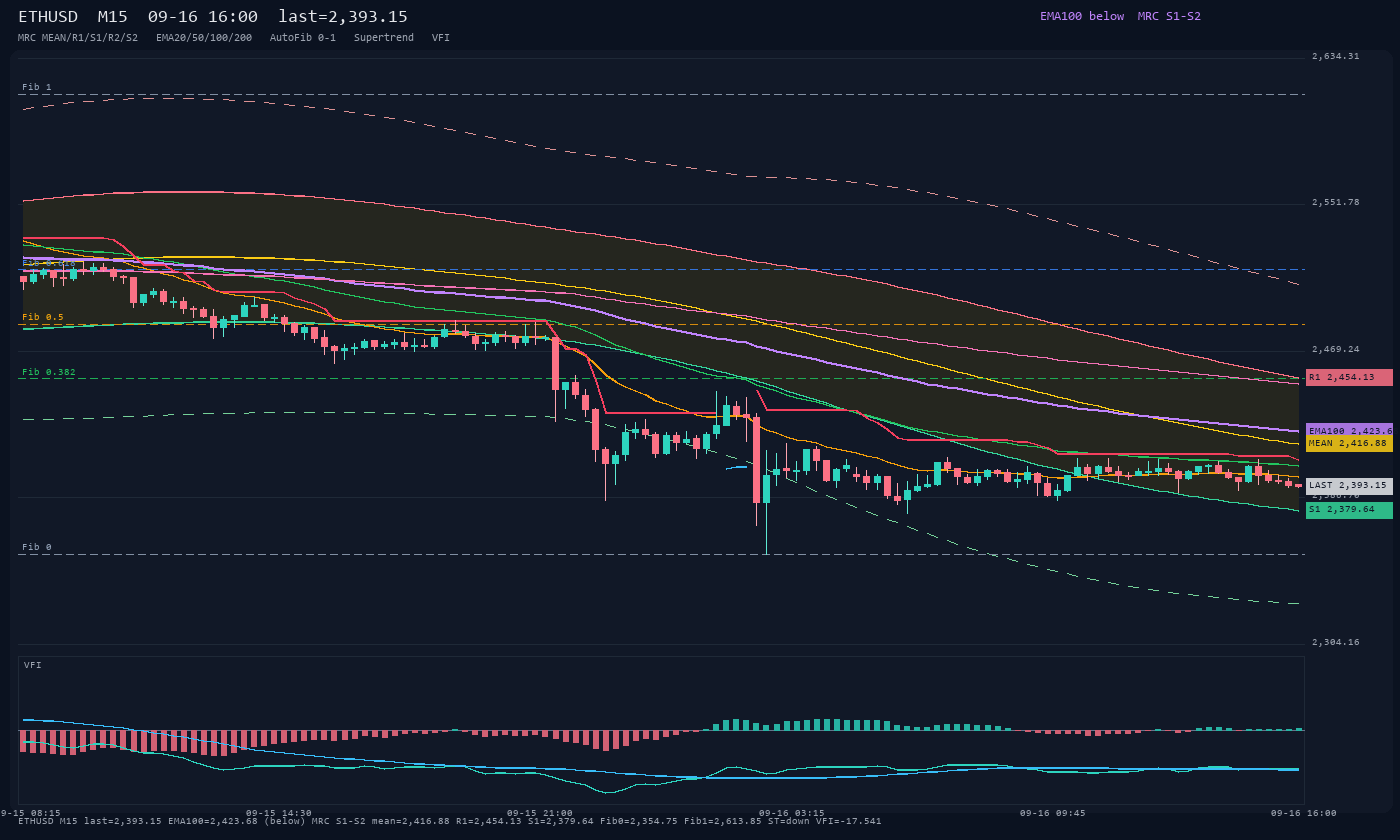Viewport: 1400px width, 840px height.
Task: Click the AutoFib 0-1 legend entry
Action: point(303,38)
